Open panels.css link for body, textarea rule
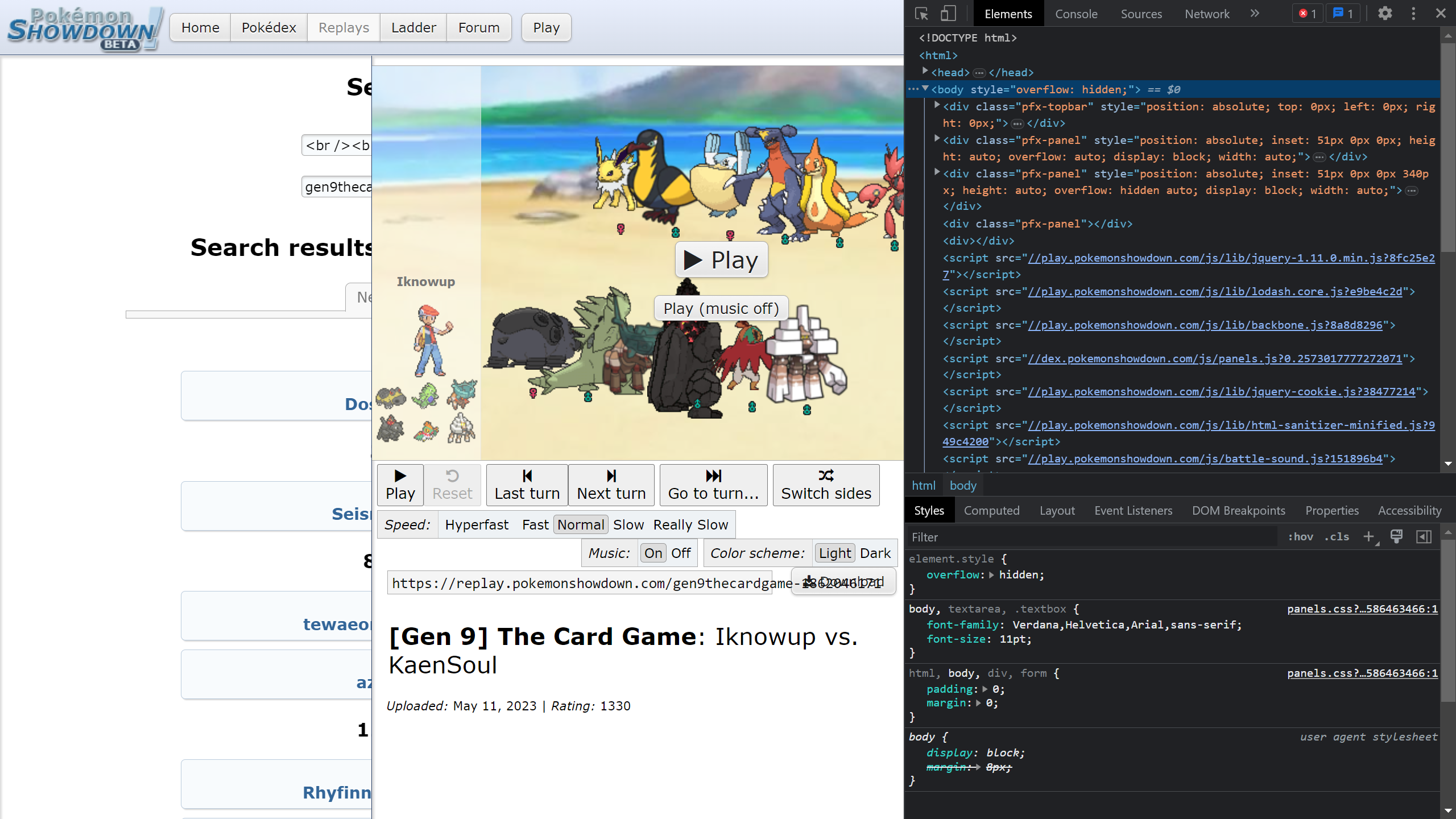Image resolution: width=1456 pixels, height=819 pixels. [1362, 609]
